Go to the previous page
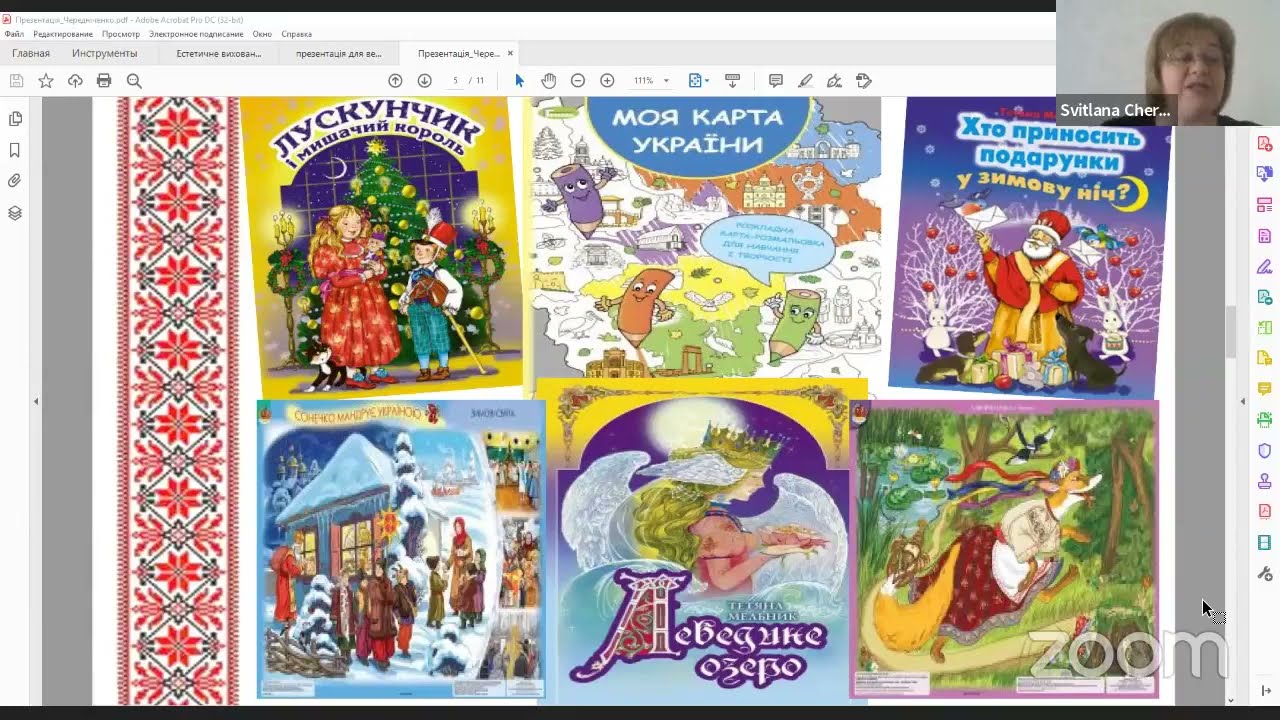 [395, 81]
